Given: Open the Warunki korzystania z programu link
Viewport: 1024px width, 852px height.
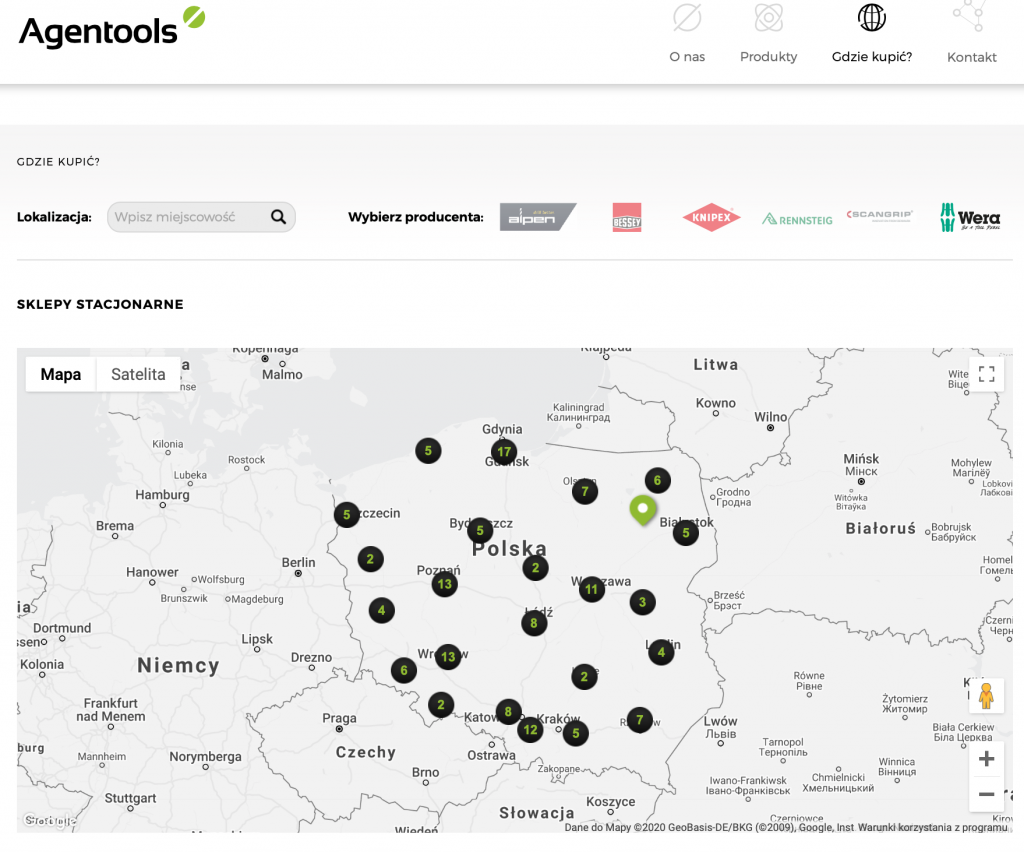Looking at the screenshot, I should point(933,827).
